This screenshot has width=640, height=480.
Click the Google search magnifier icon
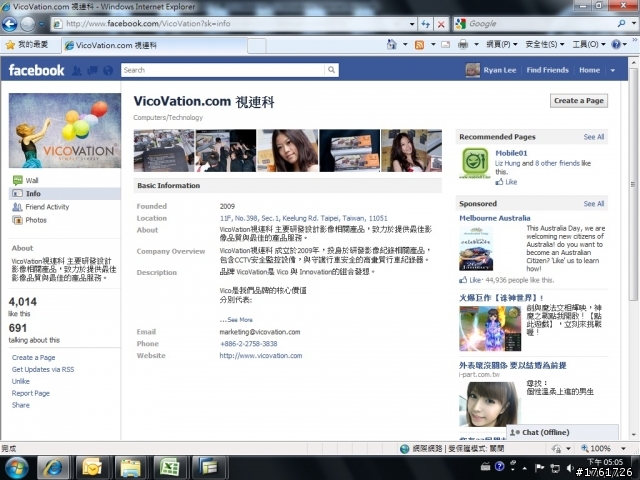[x=621, y=24]
